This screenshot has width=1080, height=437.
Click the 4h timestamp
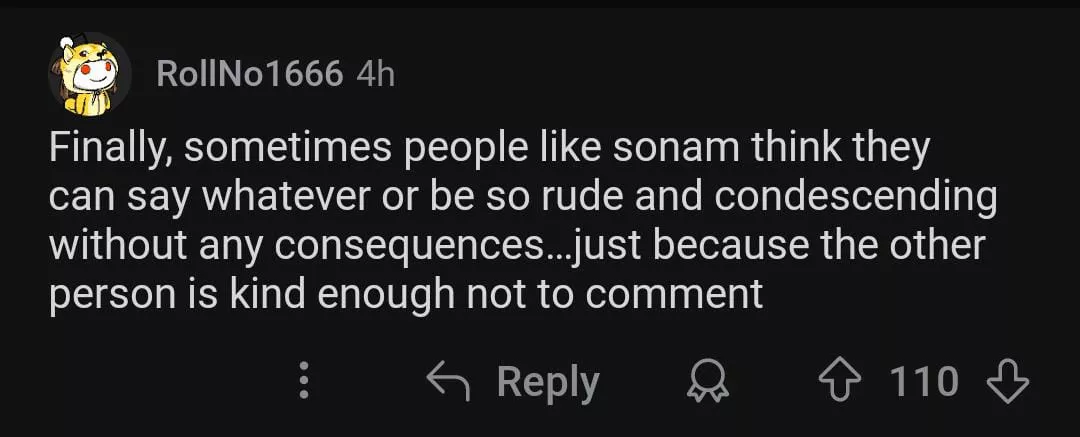tap(375, 74)
